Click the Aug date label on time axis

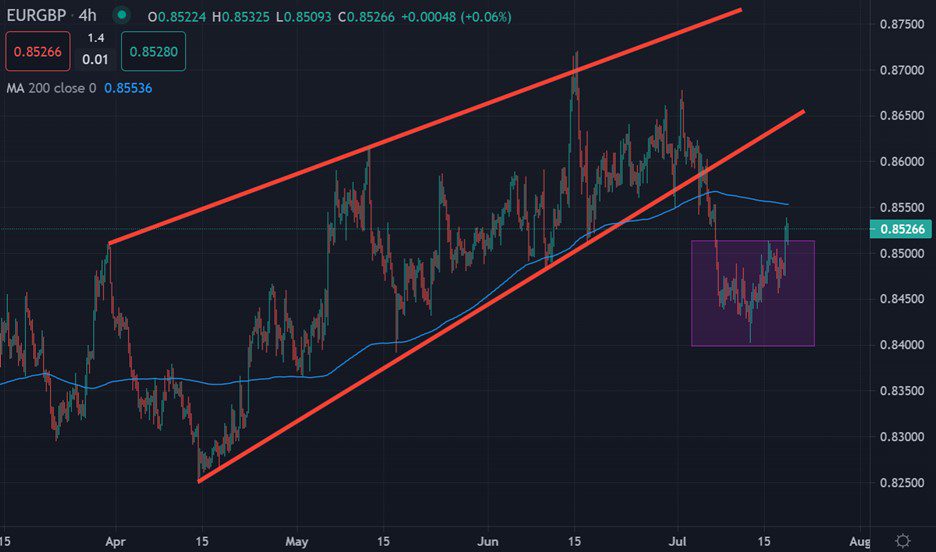(859, 542)
